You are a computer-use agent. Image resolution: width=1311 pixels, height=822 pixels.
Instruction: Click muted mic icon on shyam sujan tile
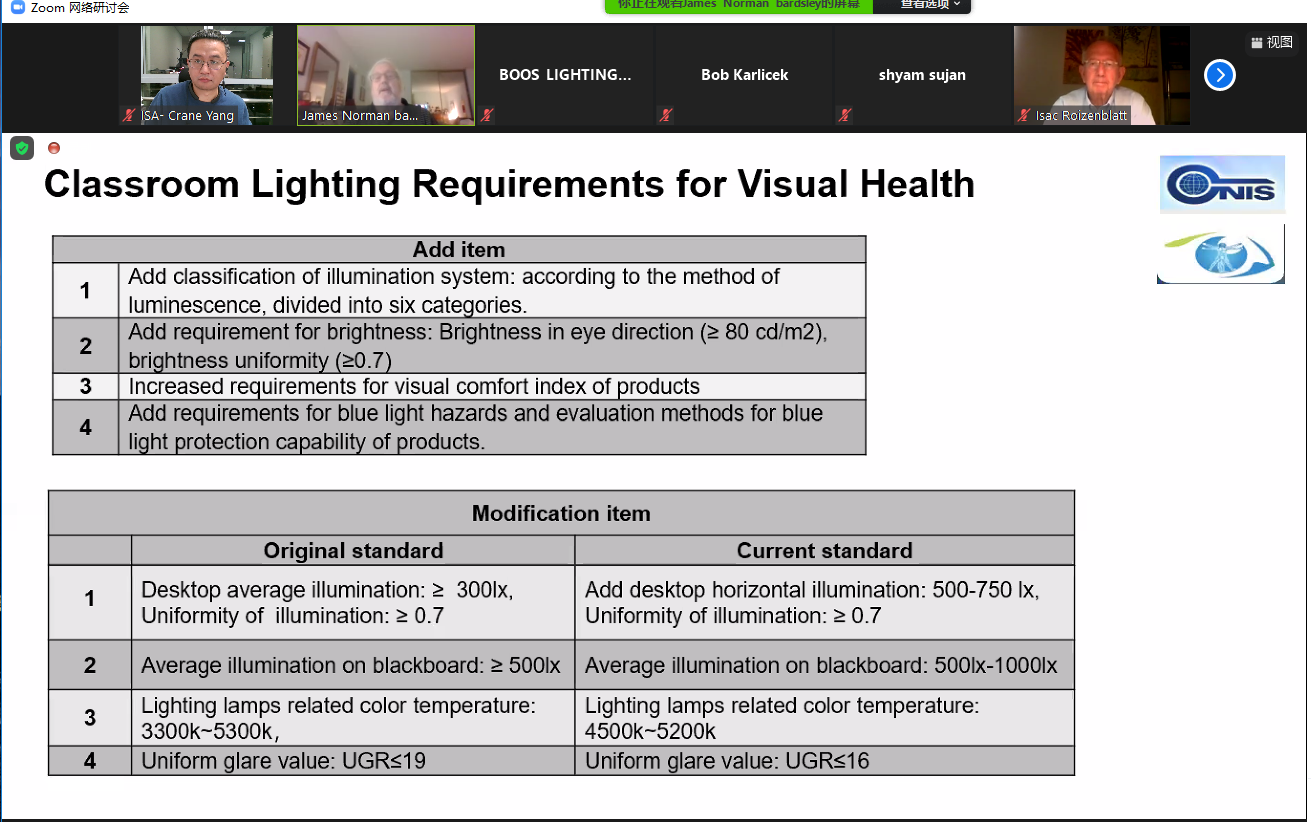(x=845, y=116)
